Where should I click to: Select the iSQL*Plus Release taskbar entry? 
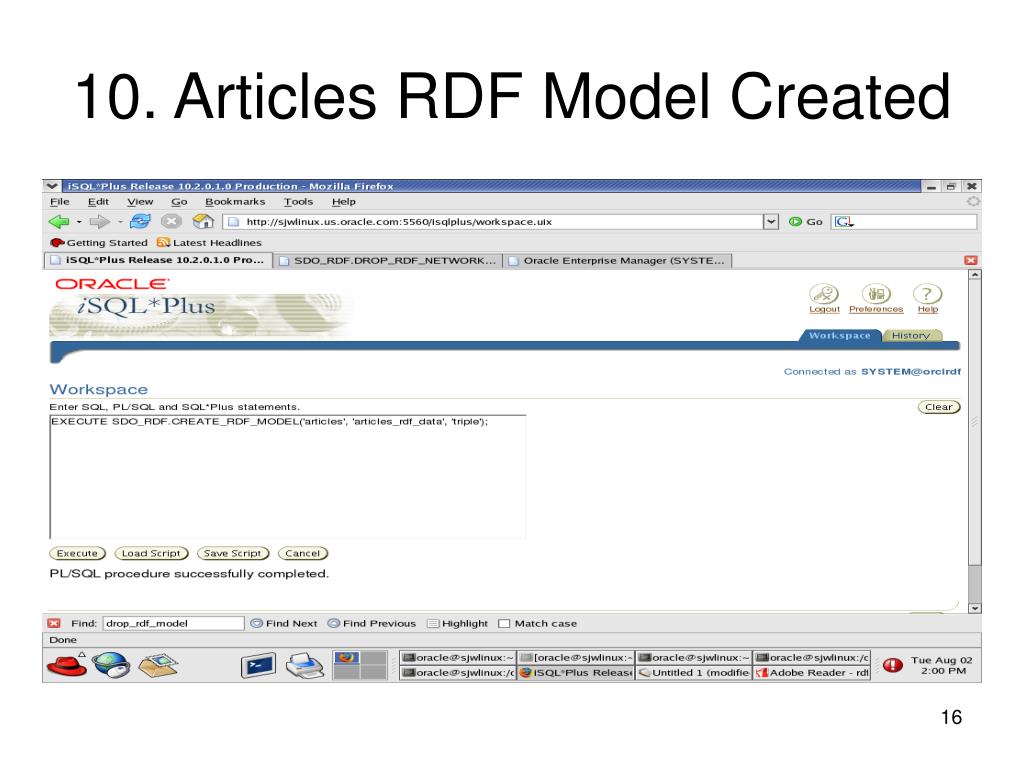click(x=576, y=673)
